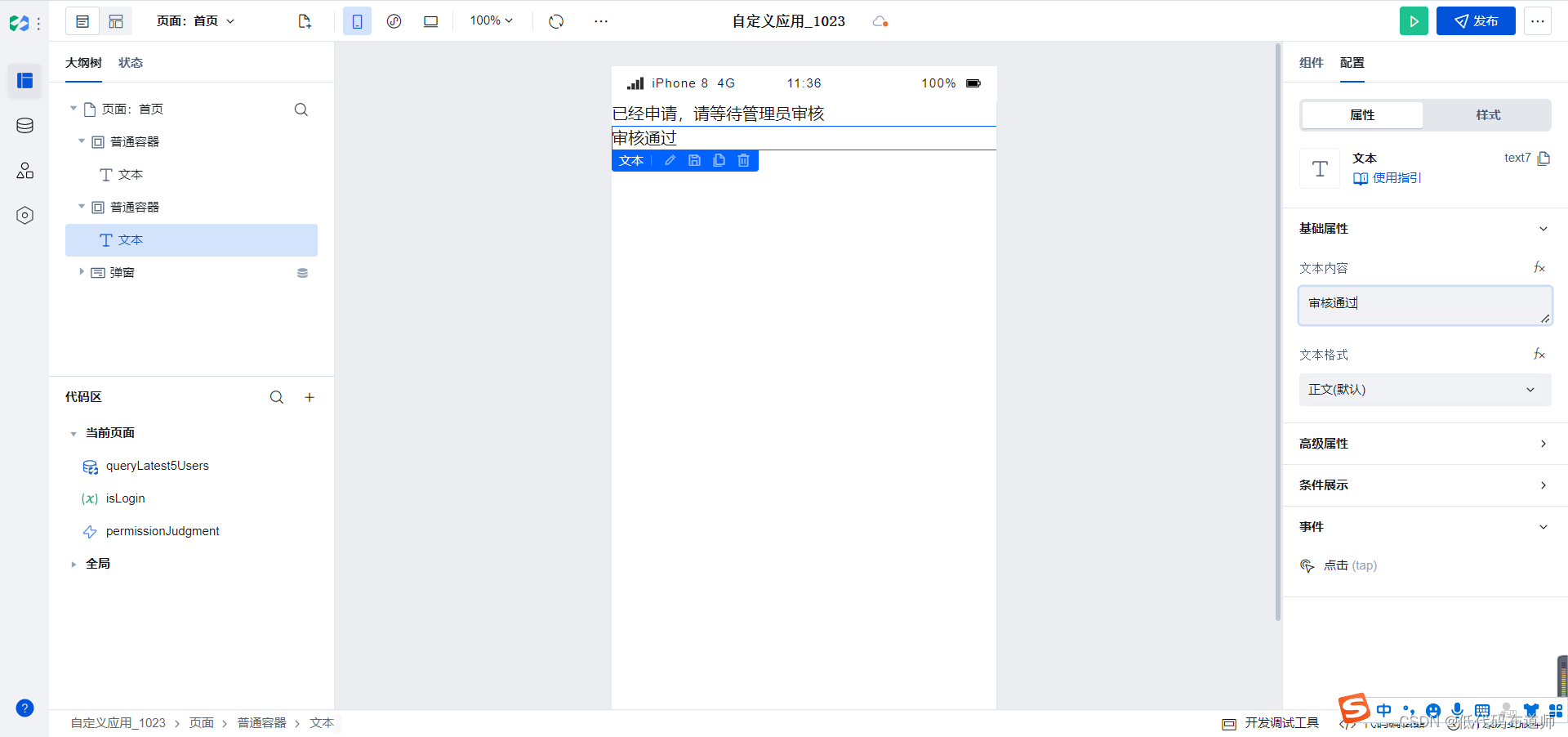This screenshot has width=1568, height=737.
Task: Copy the text7 component ID
Action: tap(1543, 159)
